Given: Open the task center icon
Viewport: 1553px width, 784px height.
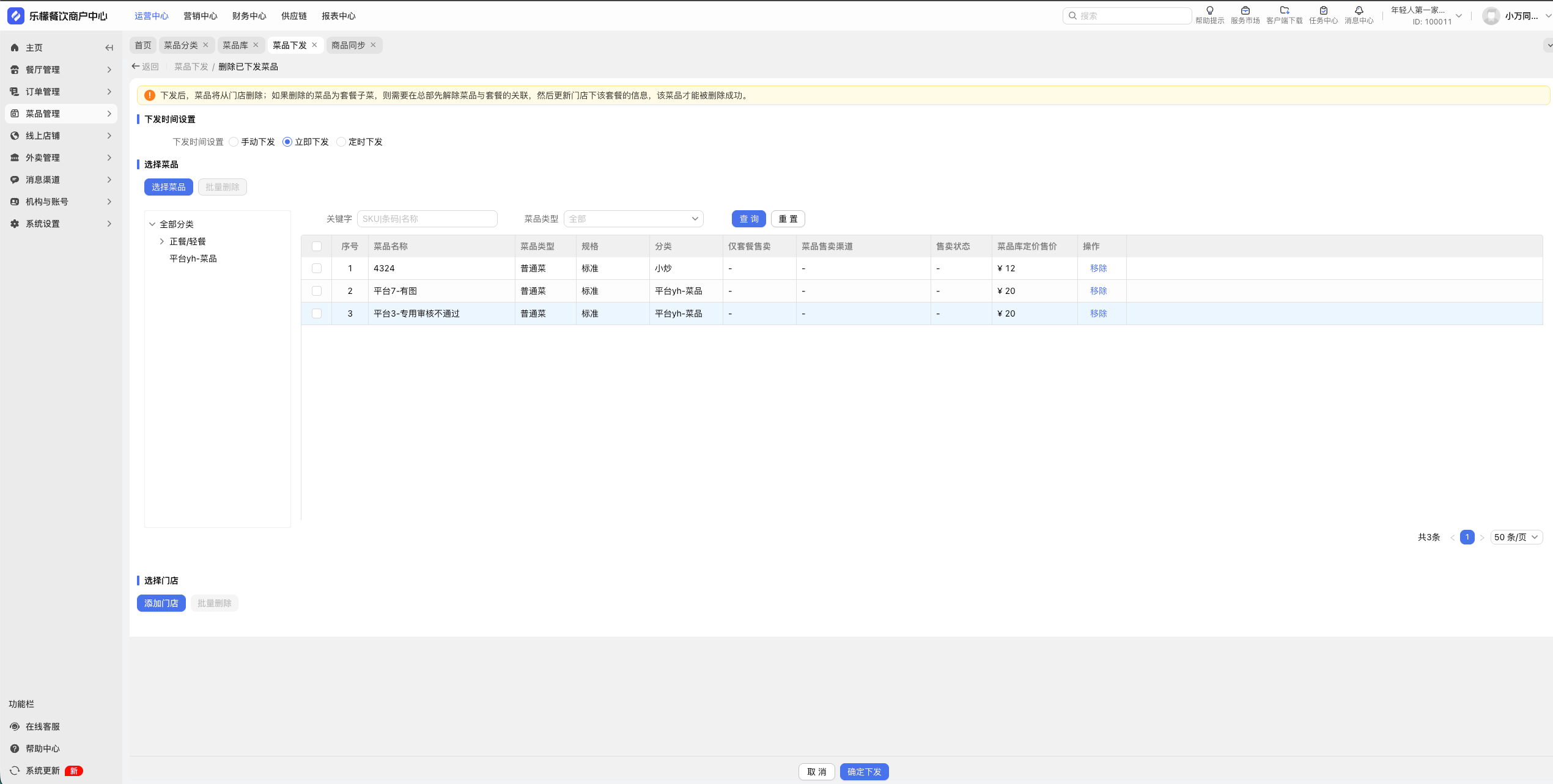Looking at the screenshot, I should (1323, 11).
